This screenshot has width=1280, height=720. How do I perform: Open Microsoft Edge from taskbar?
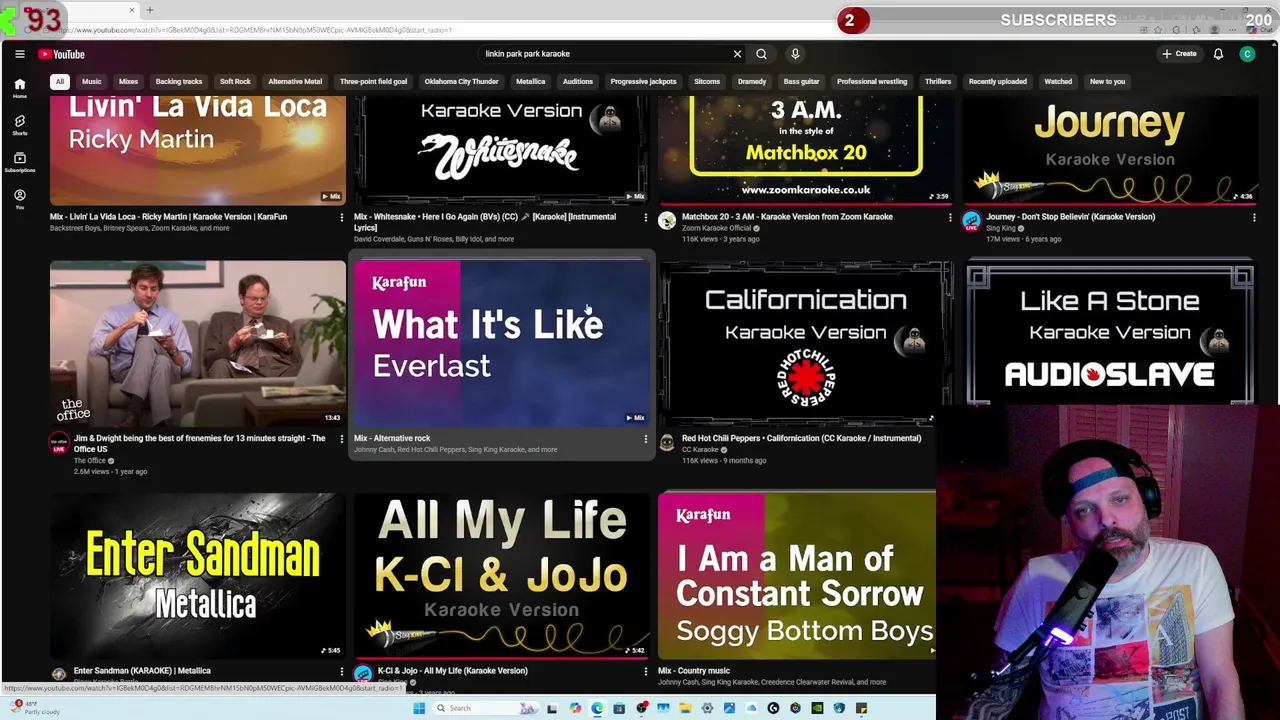tap(597, 708)
